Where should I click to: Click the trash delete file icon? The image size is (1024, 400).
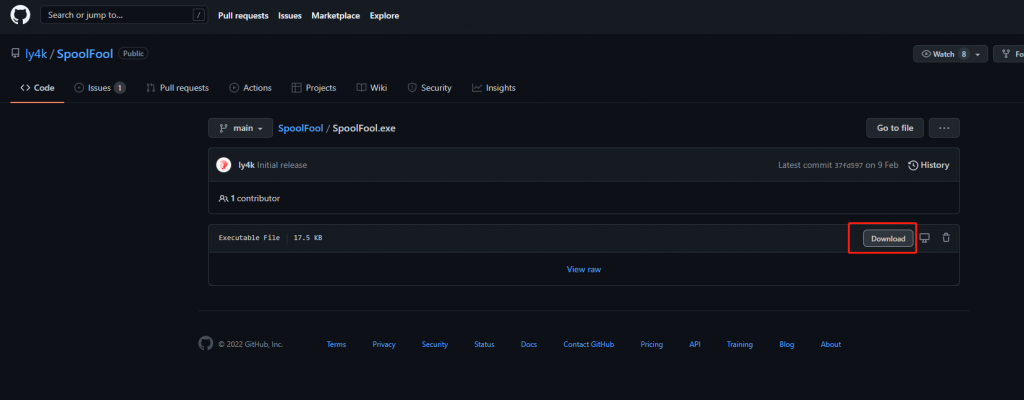click(946, 238)
